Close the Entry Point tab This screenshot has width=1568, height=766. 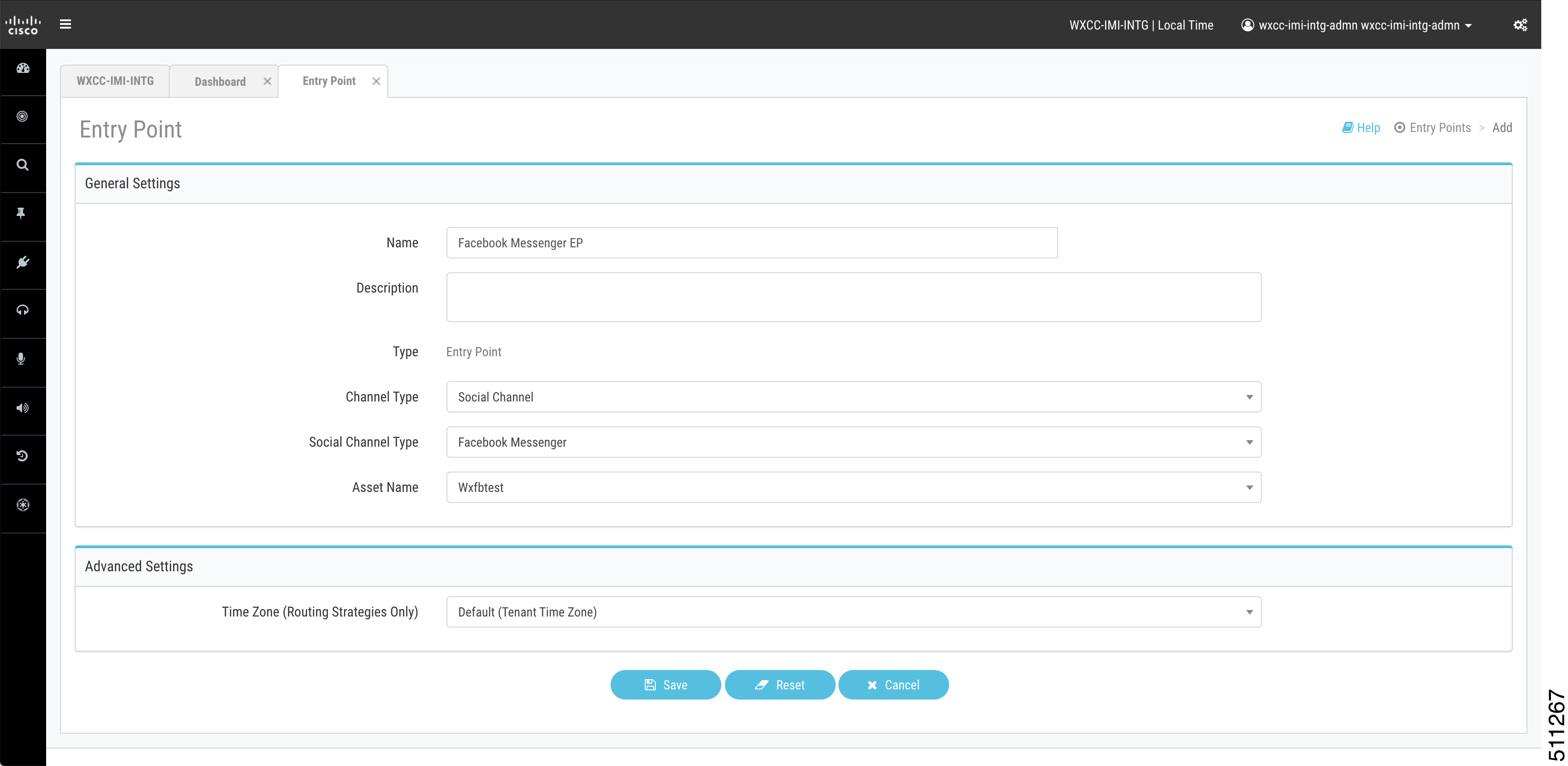click(x=376, y=81)
